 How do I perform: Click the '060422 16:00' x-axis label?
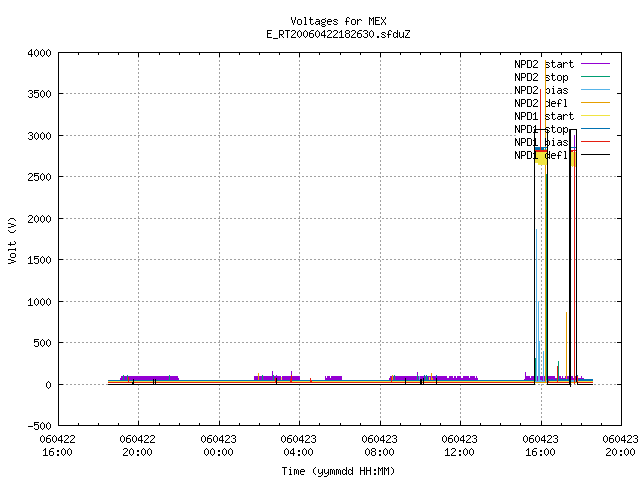point(58,446)
